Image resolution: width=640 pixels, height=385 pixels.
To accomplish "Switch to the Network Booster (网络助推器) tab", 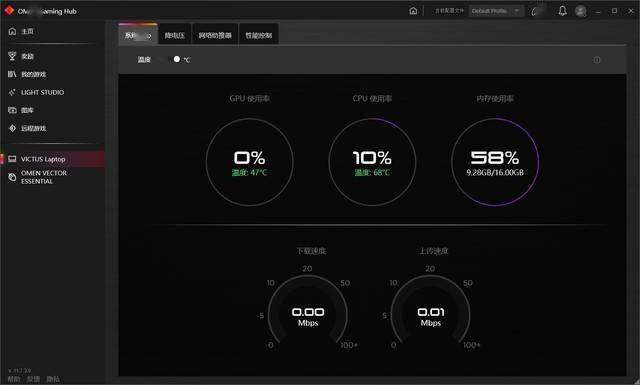I will 215,35.
